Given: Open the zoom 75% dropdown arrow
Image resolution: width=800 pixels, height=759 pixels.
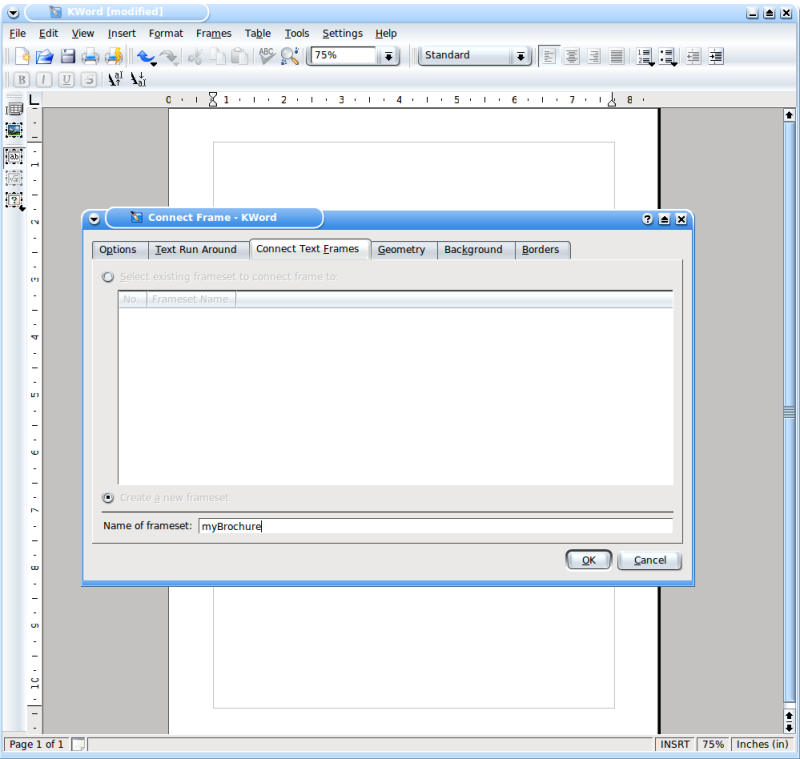Looking at the screenshot, I should tap(388, 56).
